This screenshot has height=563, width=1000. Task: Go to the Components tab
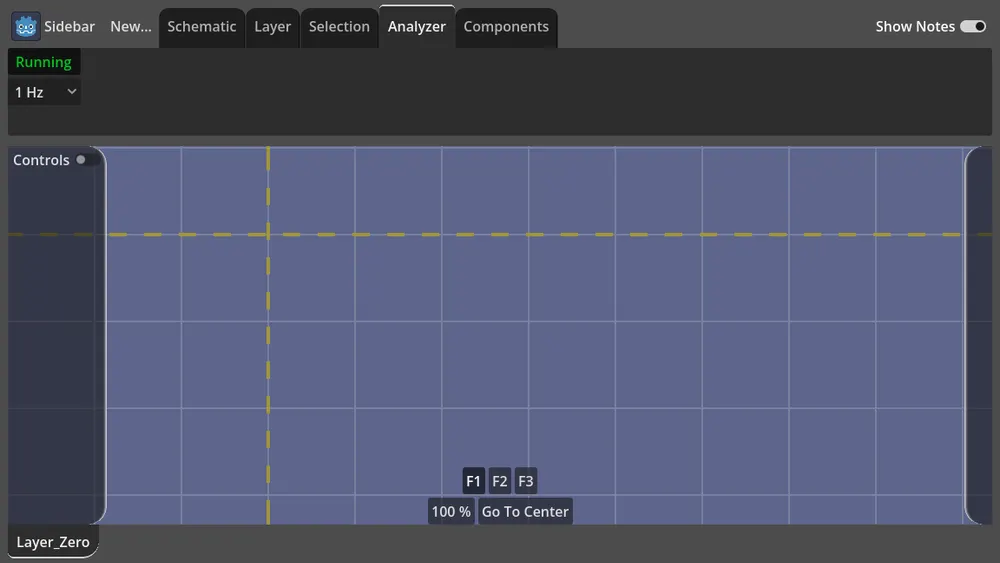pos(506,27)
